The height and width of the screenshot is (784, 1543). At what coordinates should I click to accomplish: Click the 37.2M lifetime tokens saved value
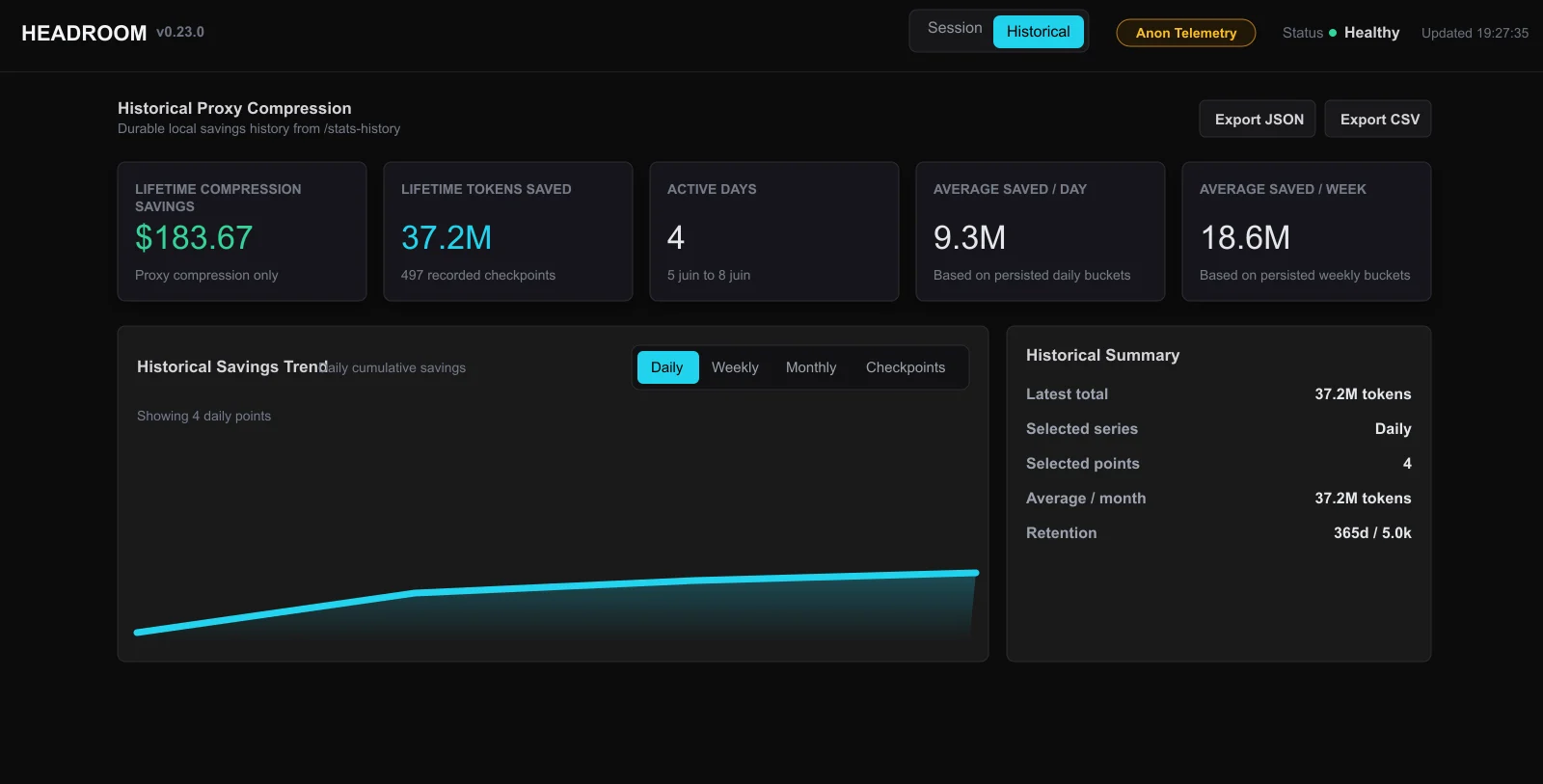447,237
